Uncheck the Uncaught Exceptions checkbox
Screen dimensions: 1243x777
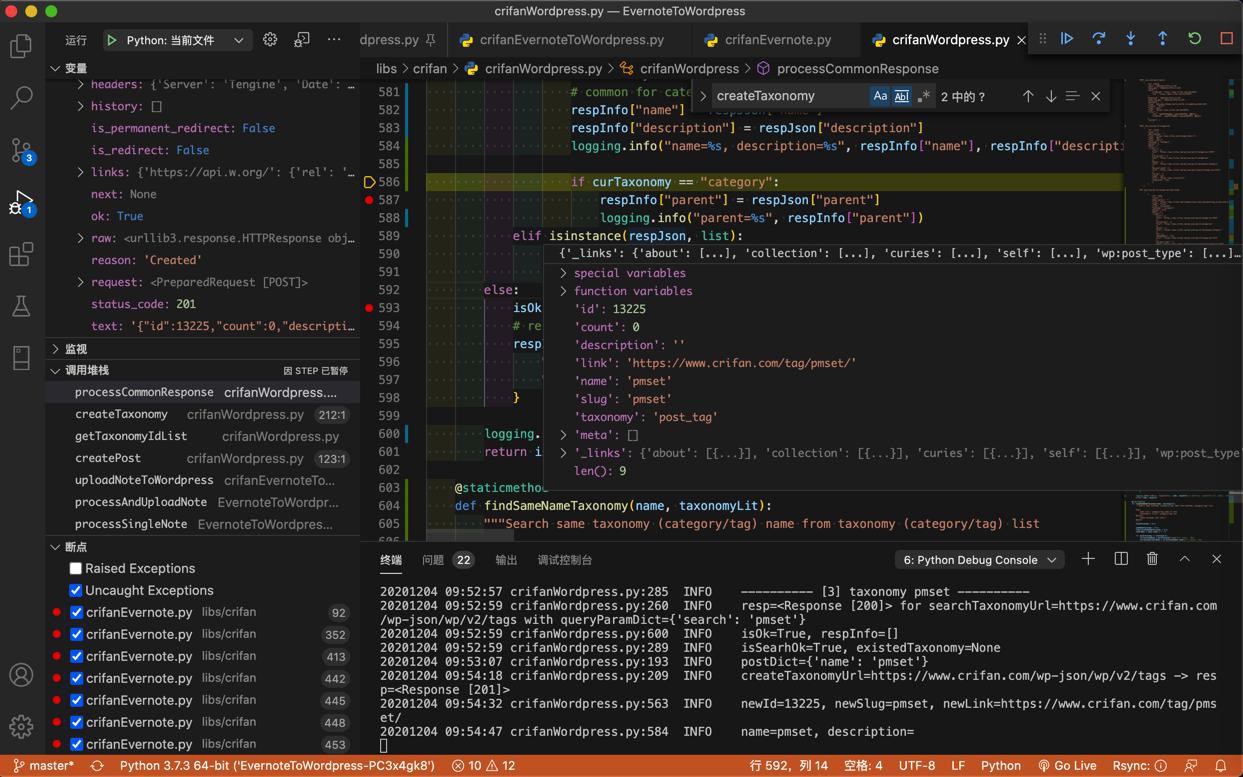coord(75,590)
